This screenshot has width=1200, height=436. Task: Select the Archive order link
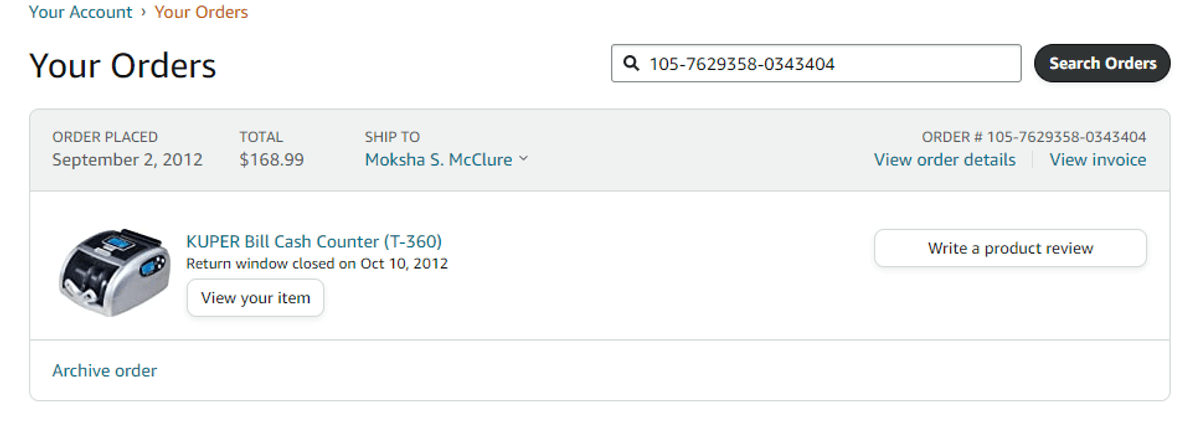(104, 370)
